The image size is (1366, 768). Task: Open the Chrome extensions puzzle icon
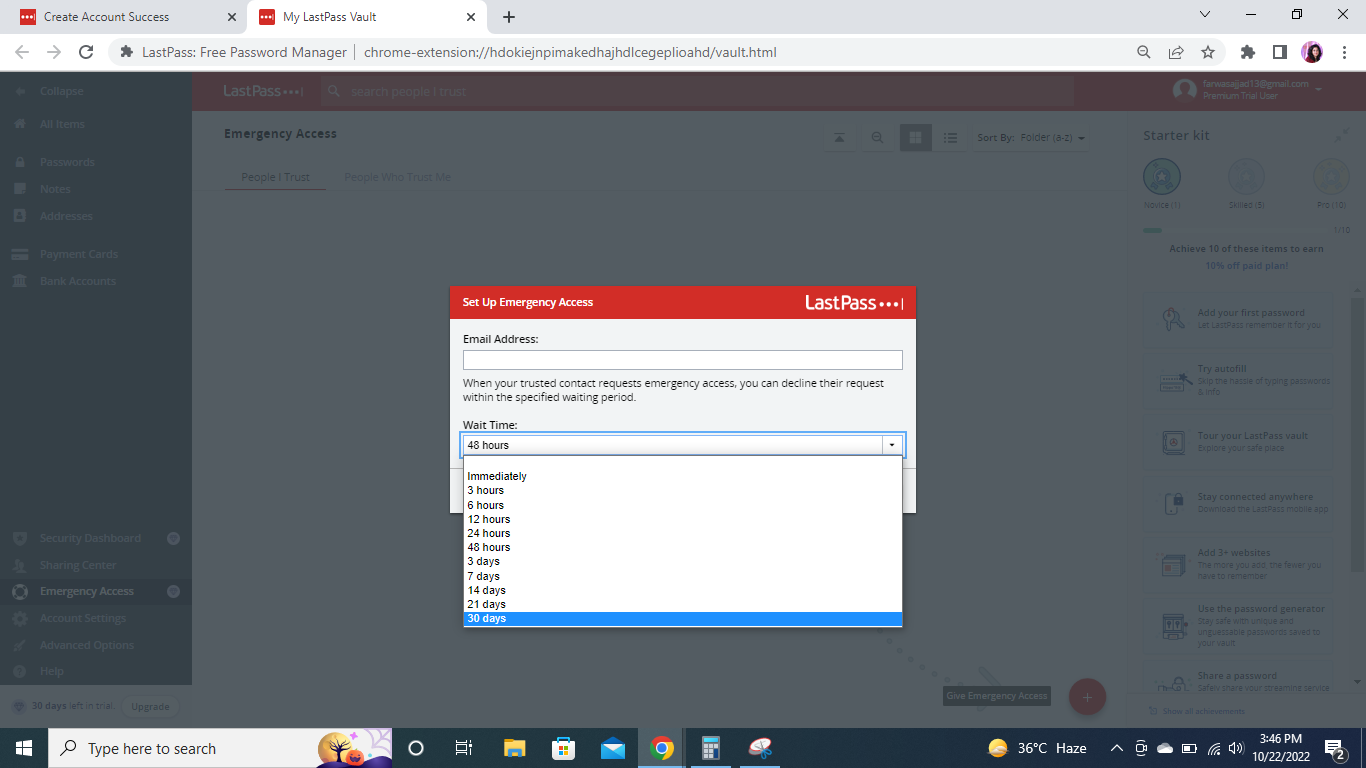(x=1247, y=52)
